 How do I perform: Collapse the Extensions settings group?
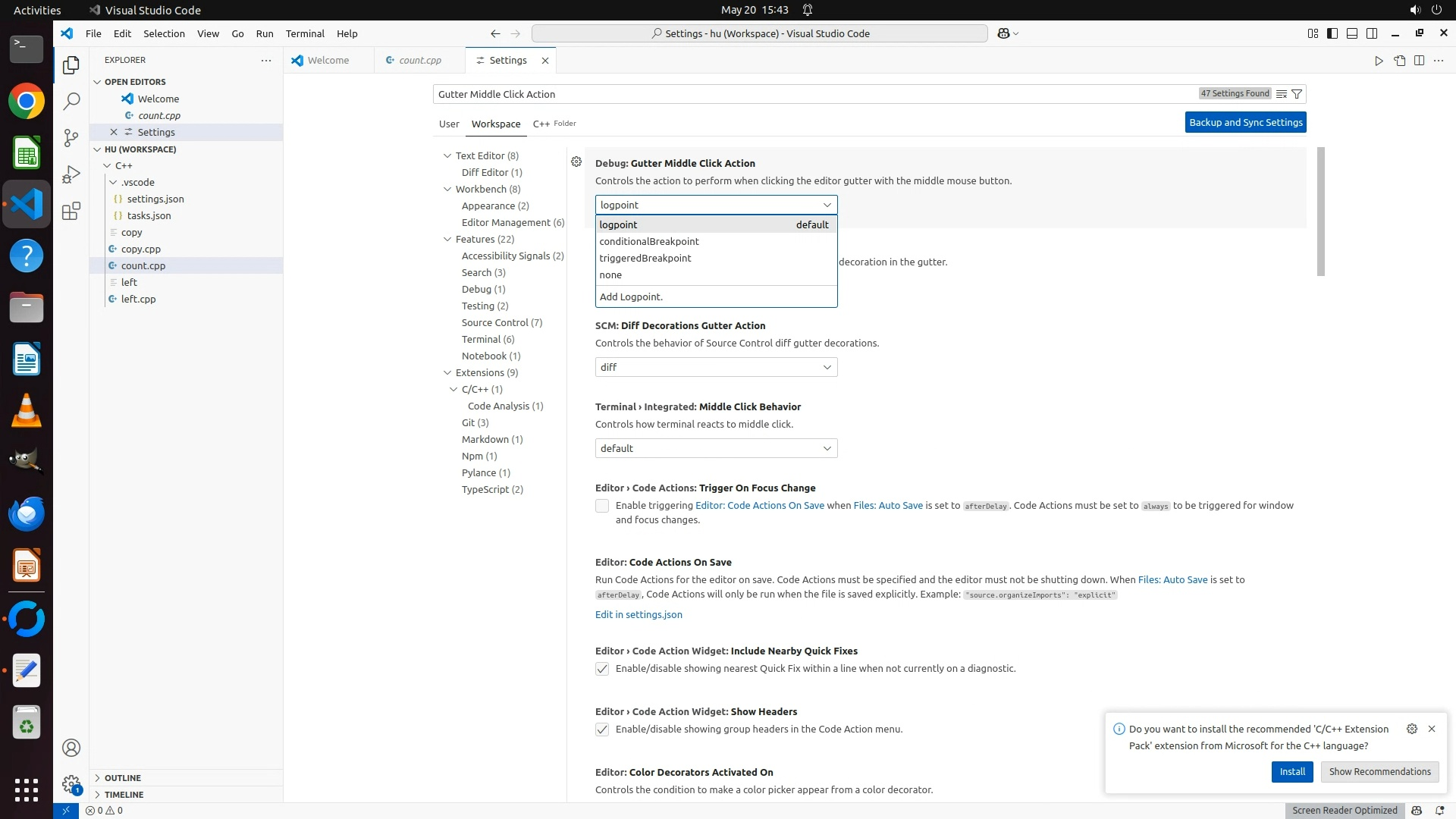(x=447, y=372)
